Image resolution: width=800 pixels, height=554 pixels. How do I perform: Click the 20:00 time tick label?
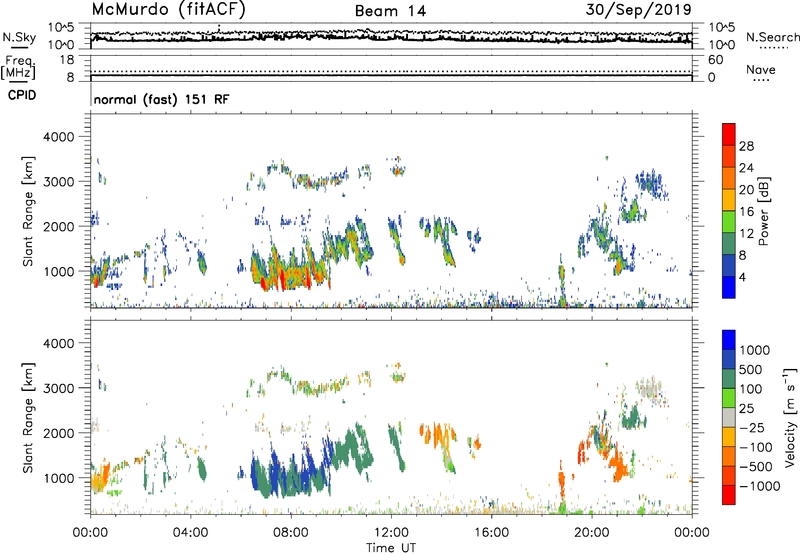[591, 533]
